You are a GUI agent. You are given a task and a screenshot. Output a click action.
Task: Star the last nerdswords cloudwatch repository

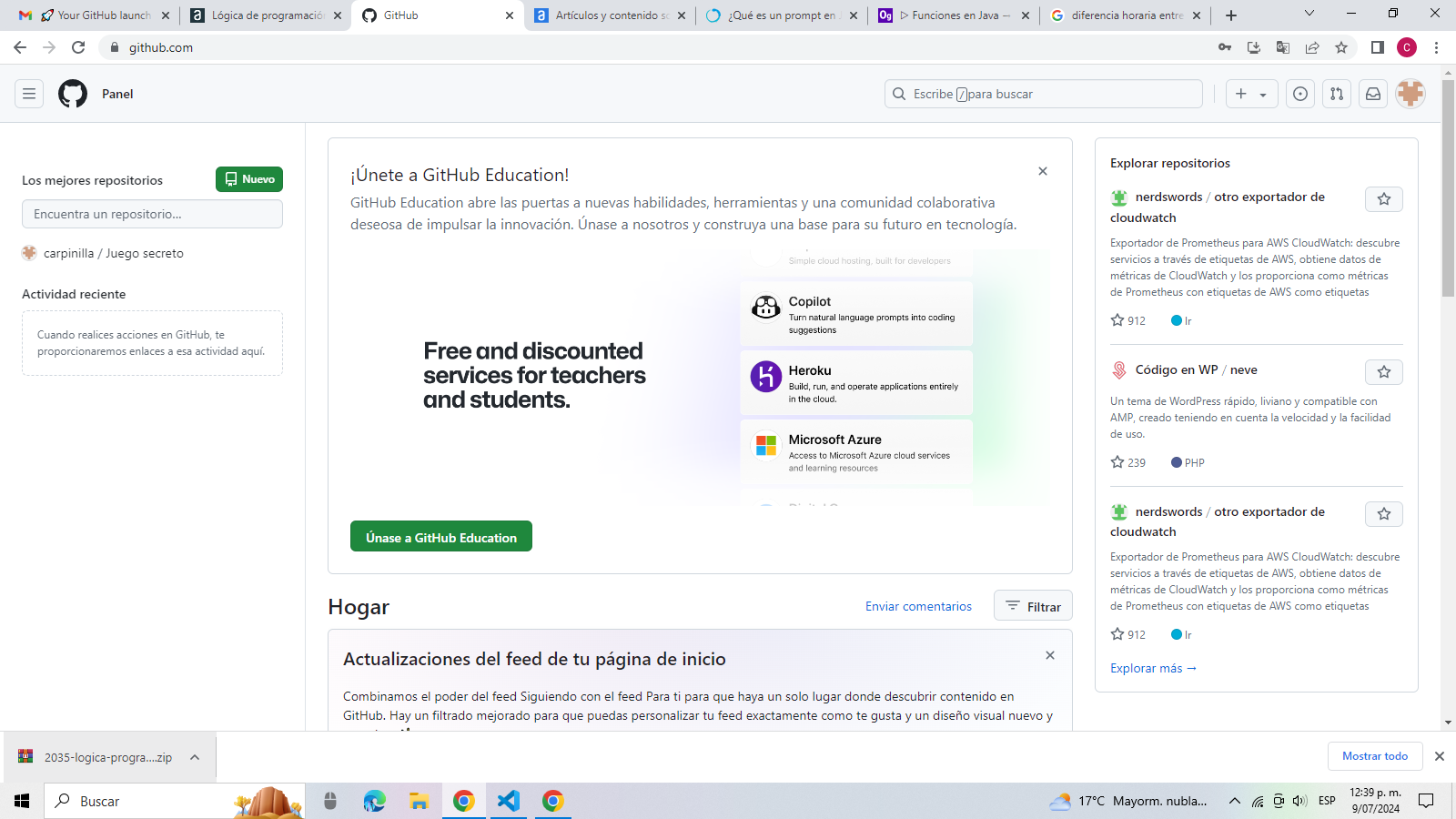1384,514
